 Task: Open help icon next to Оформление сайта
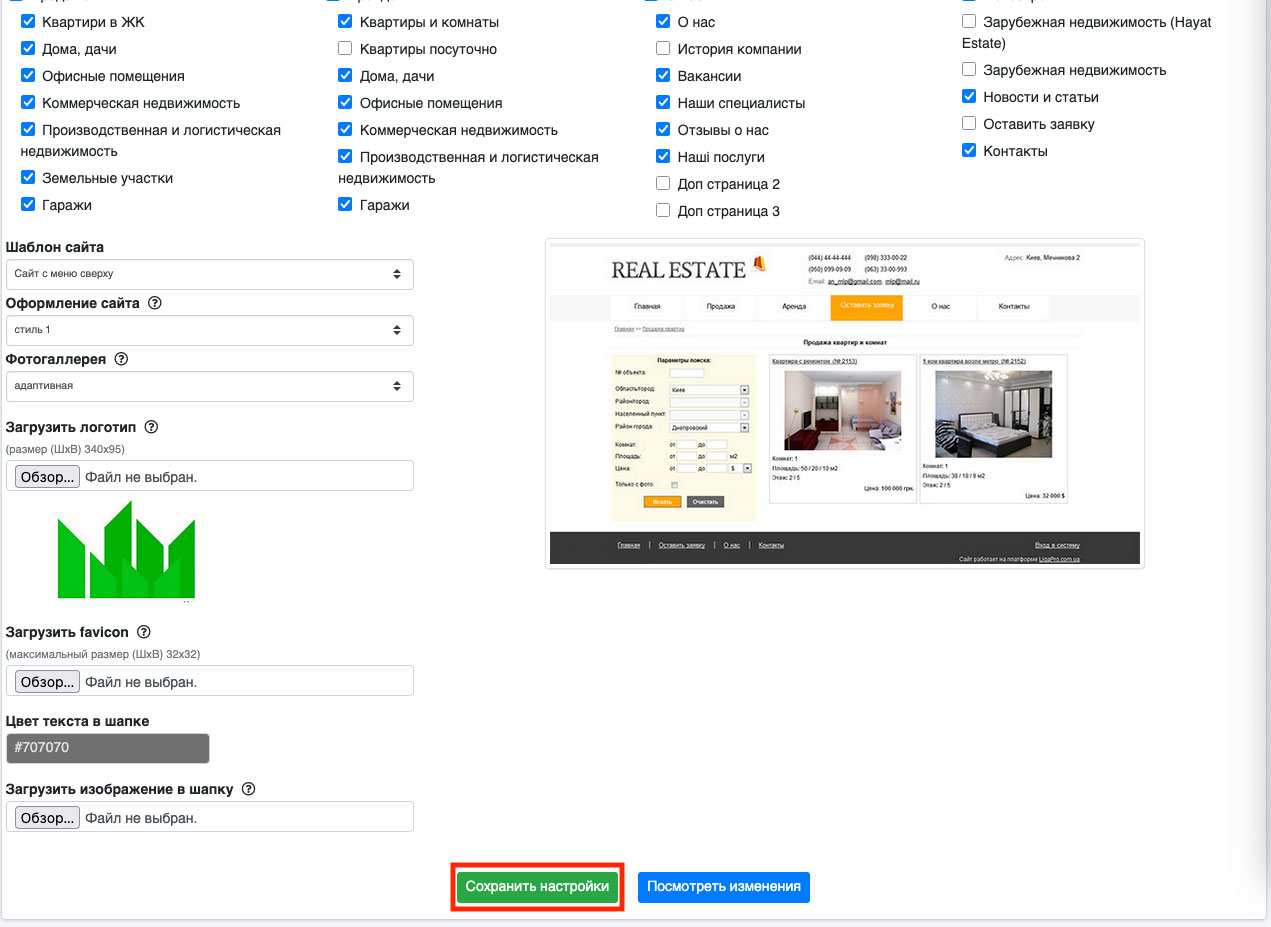coord(154,303)
